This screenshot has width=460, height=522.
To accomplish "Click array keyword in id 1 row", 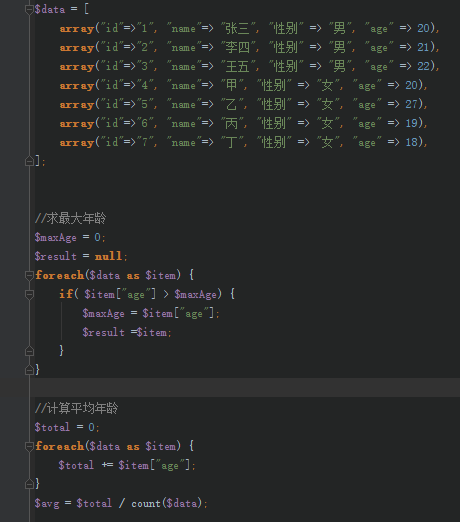I will tap(77, 29).
